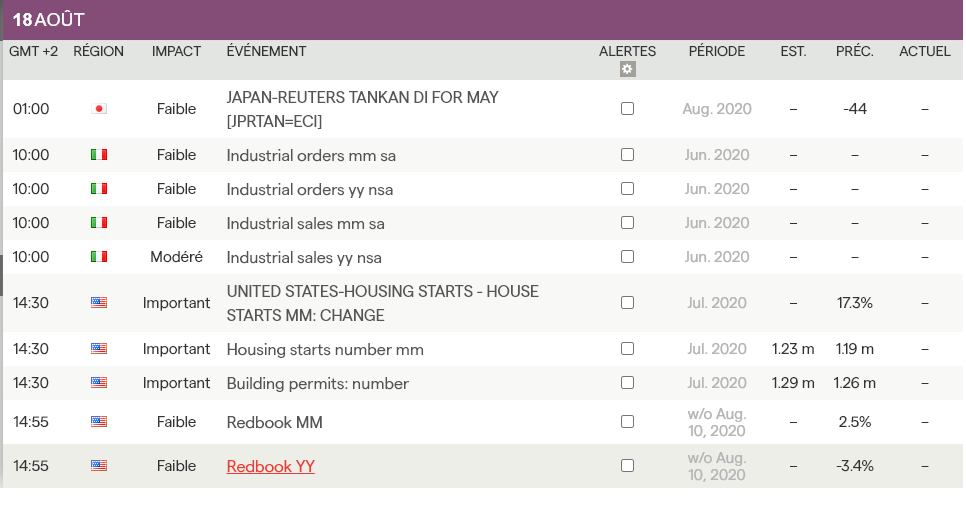The width and height of the screenshot is (966, 518).
Task: Open Industrial orders yy nsa event details
Action: click(309, 189)
